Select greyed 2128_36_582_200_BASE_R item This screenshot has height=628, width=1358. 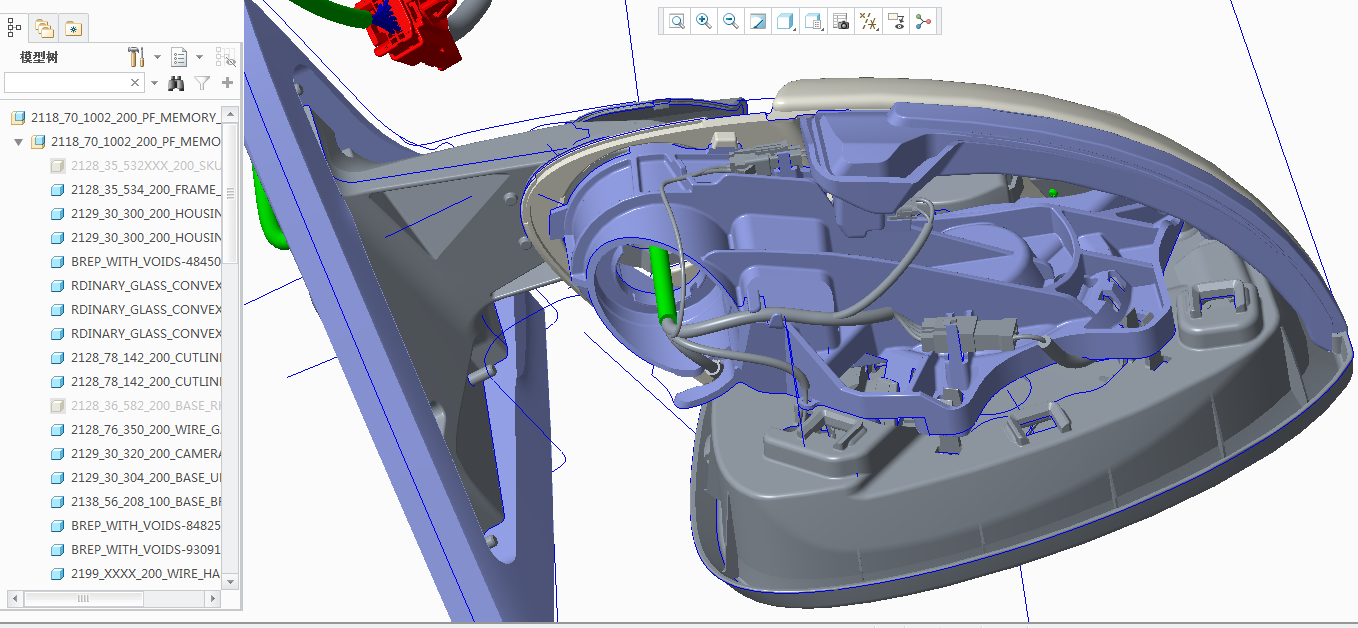coord(136,406)
